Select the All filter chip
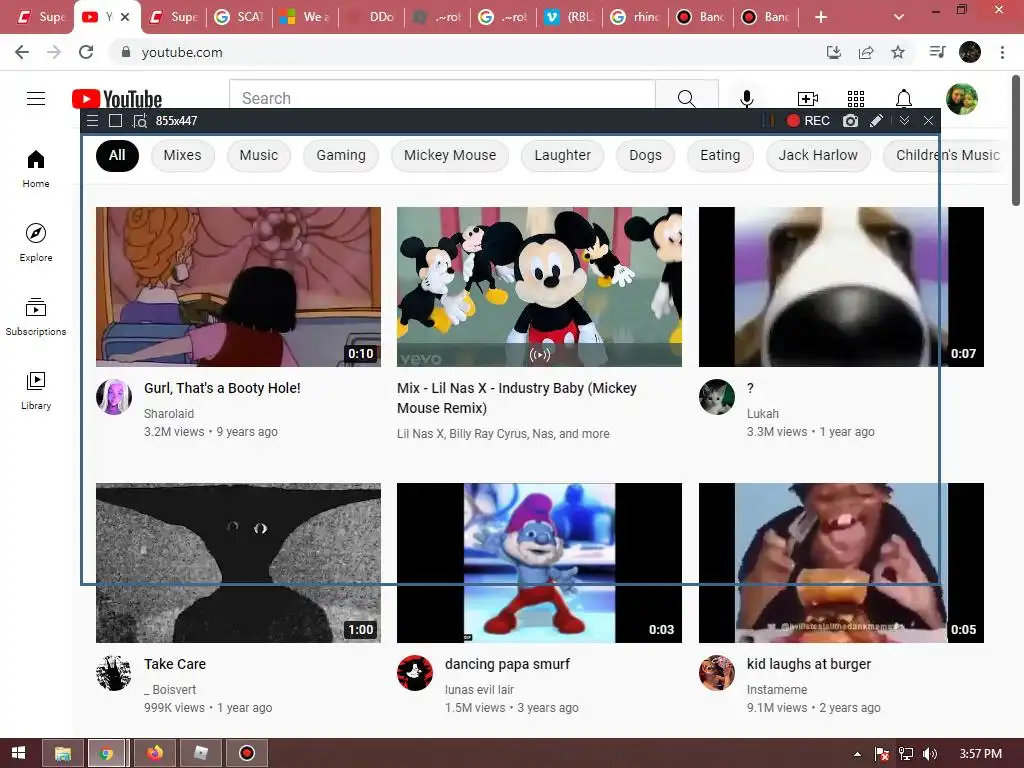 point(118,155)
